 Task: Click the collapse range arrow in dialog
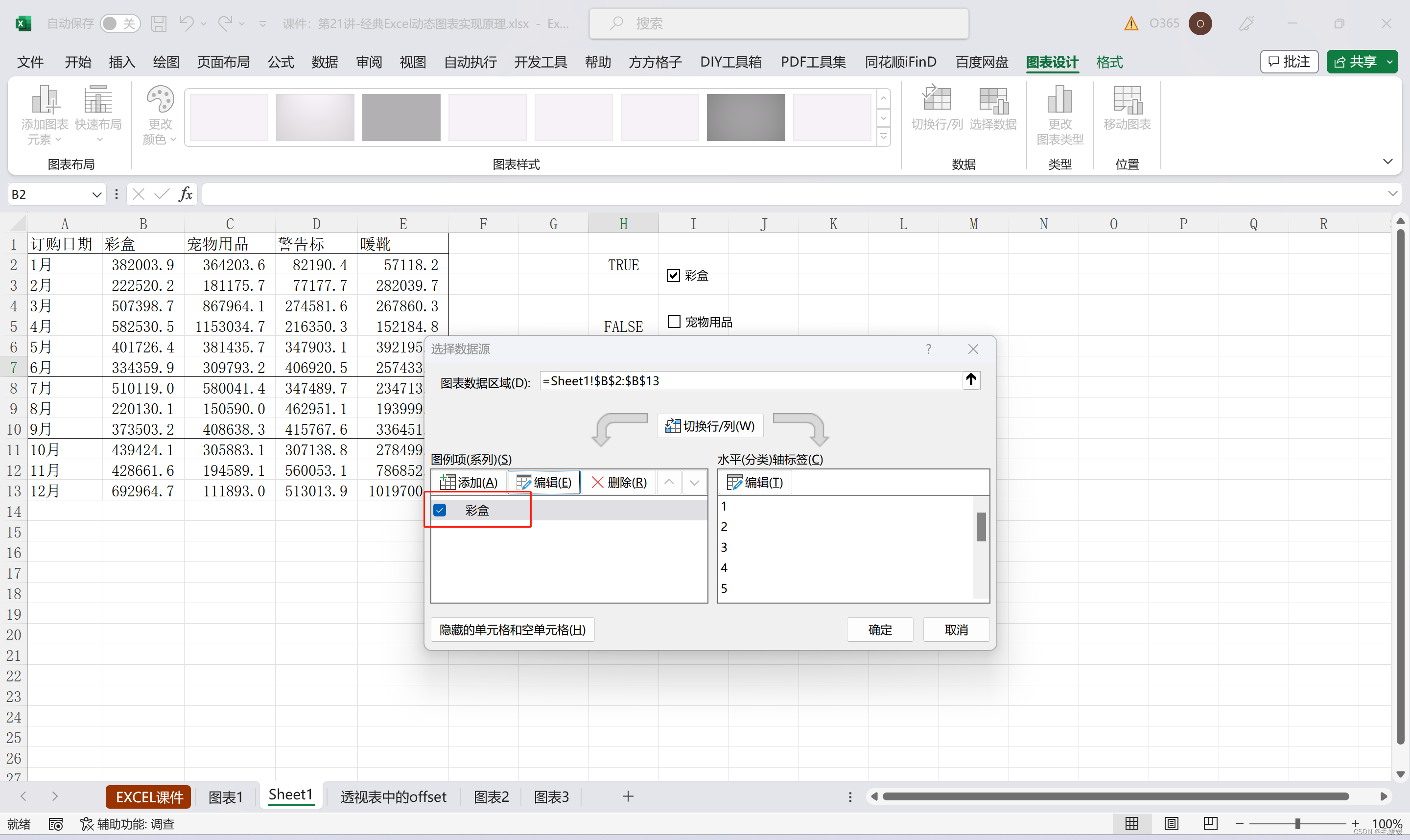[971, 380]
